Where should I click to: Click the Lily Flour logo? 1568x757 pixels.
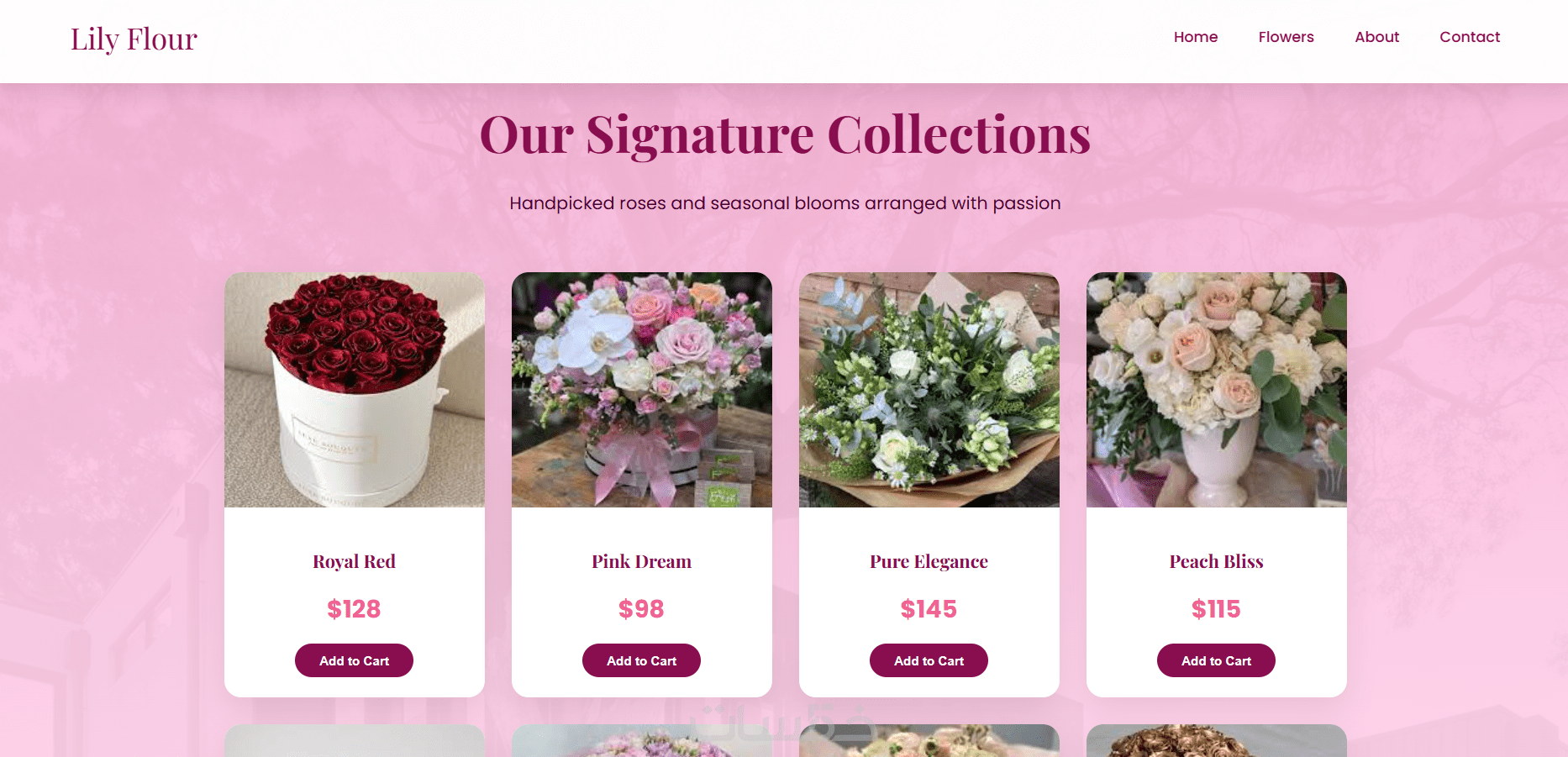click(x=134, y=39)
